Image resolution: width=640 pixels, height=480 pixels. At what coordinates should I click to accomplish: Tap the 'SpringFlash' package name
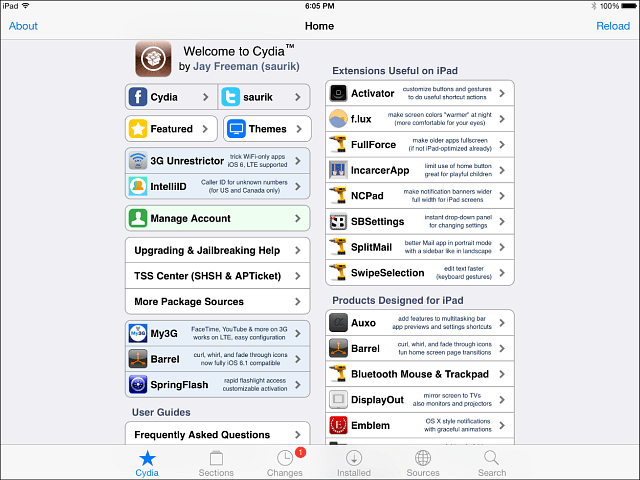click(x=179, y=384)
